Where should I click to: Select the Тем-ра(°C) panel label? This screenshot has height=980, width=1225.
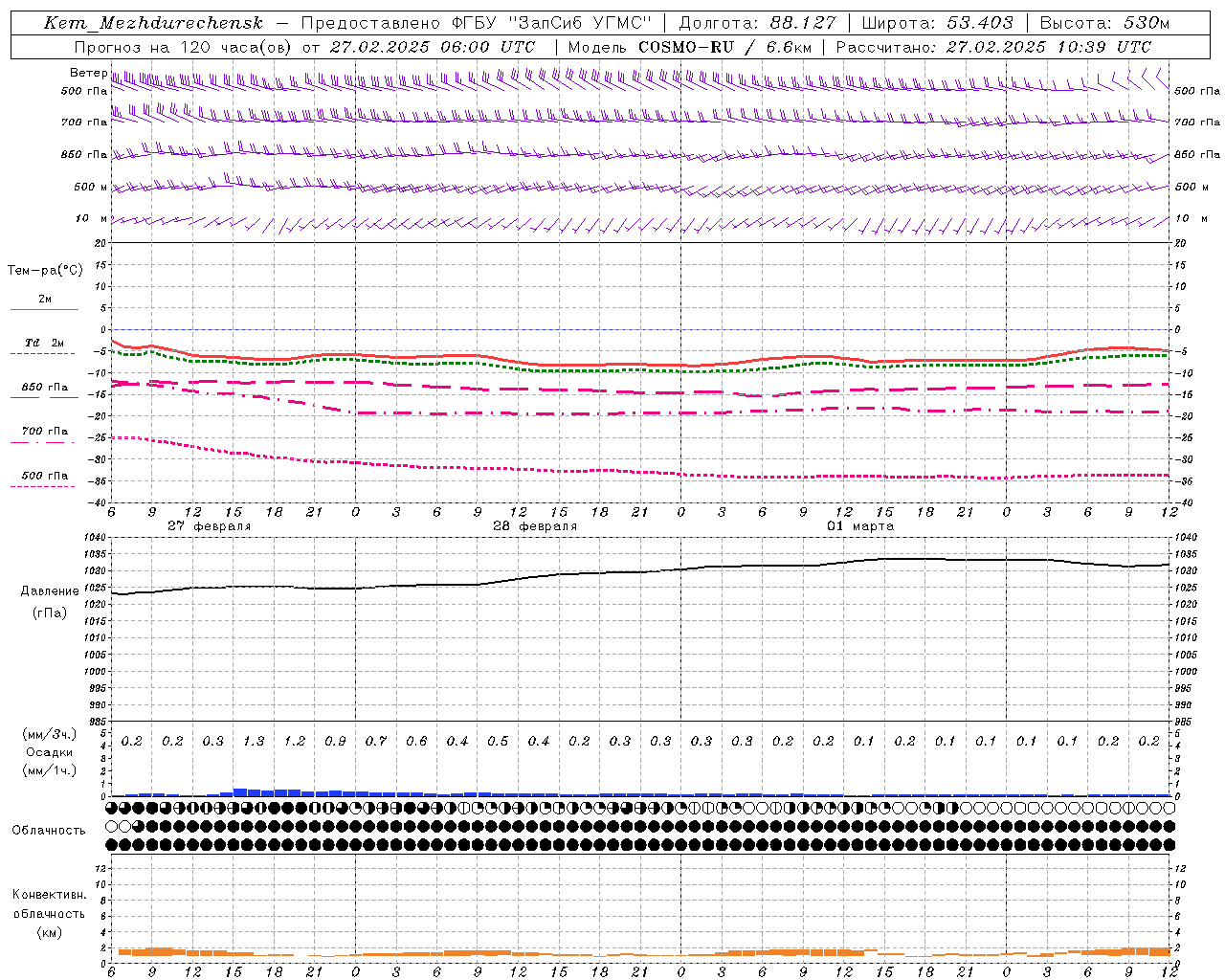45,271
